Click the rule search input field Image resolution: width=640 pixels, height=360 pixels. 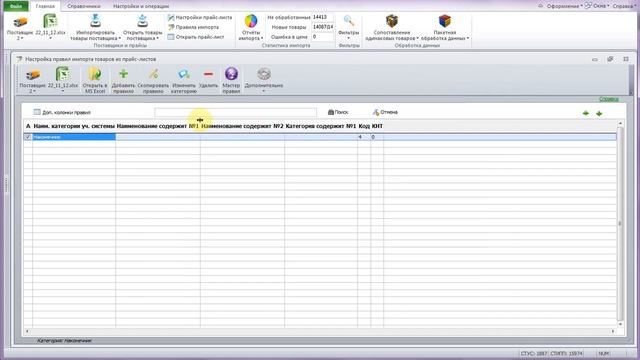[x=236, y=112]
